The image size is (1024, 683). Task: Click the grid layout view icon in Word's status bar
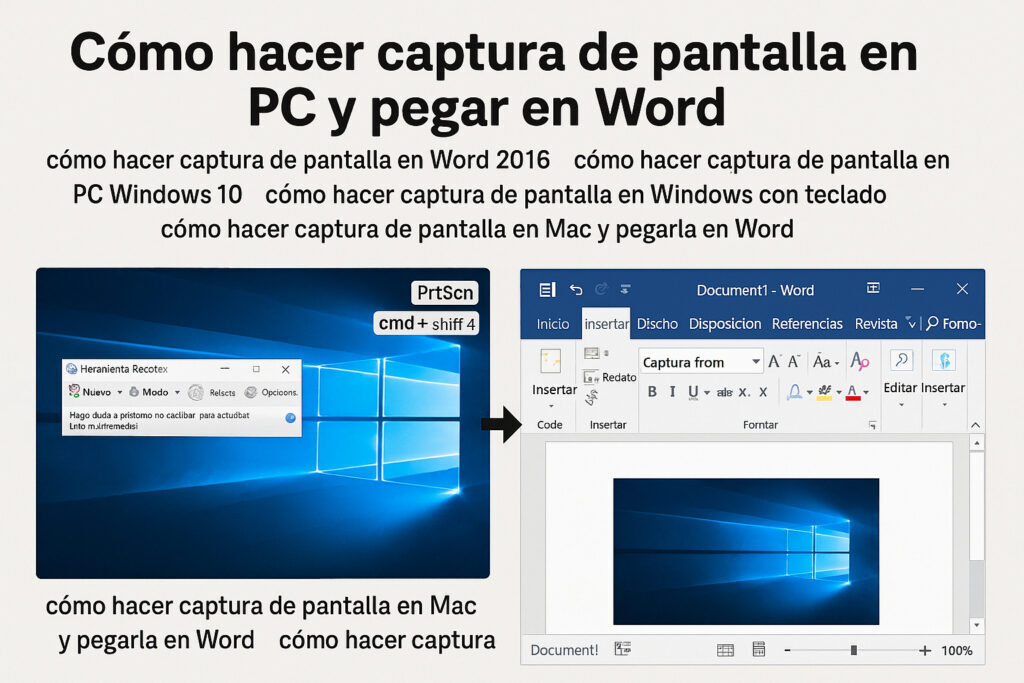point(725,650)
